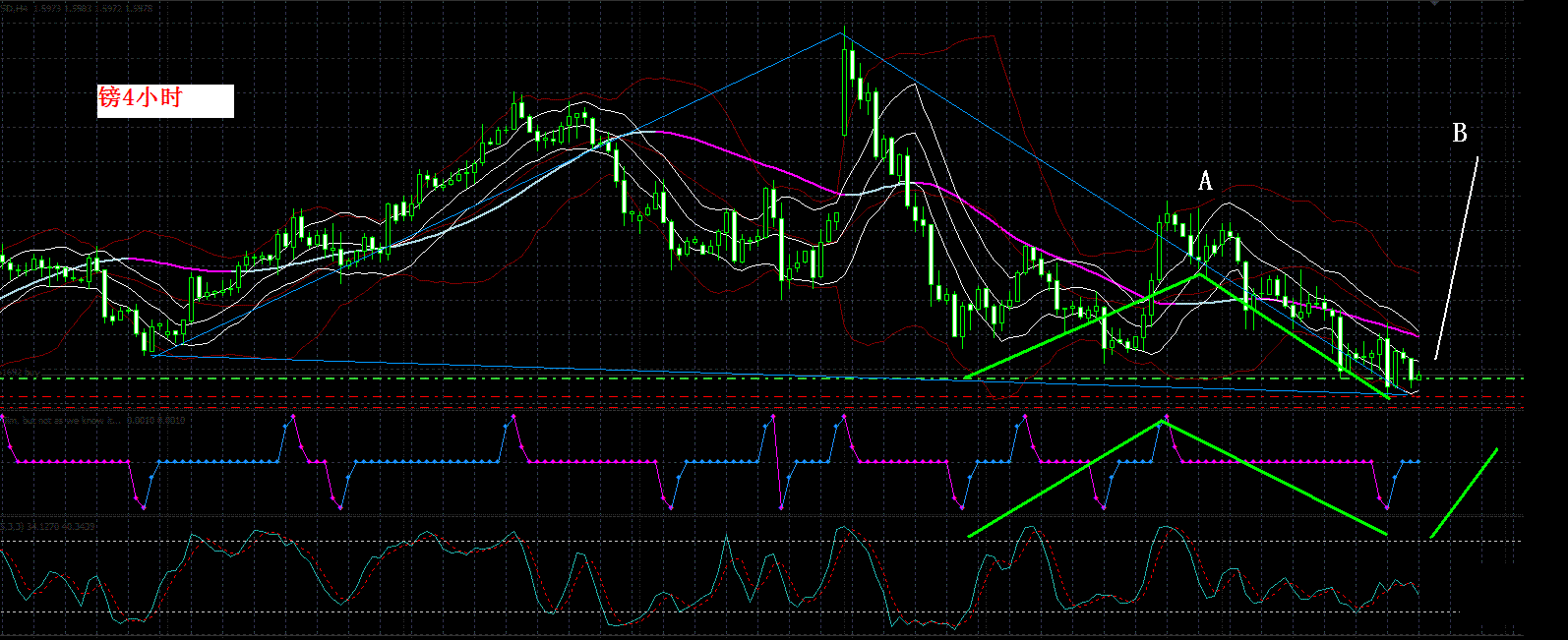The width and height of the screenshot is (1568, 640).
Task: Click the 'B' text label on the chart
Action: 1460,133
